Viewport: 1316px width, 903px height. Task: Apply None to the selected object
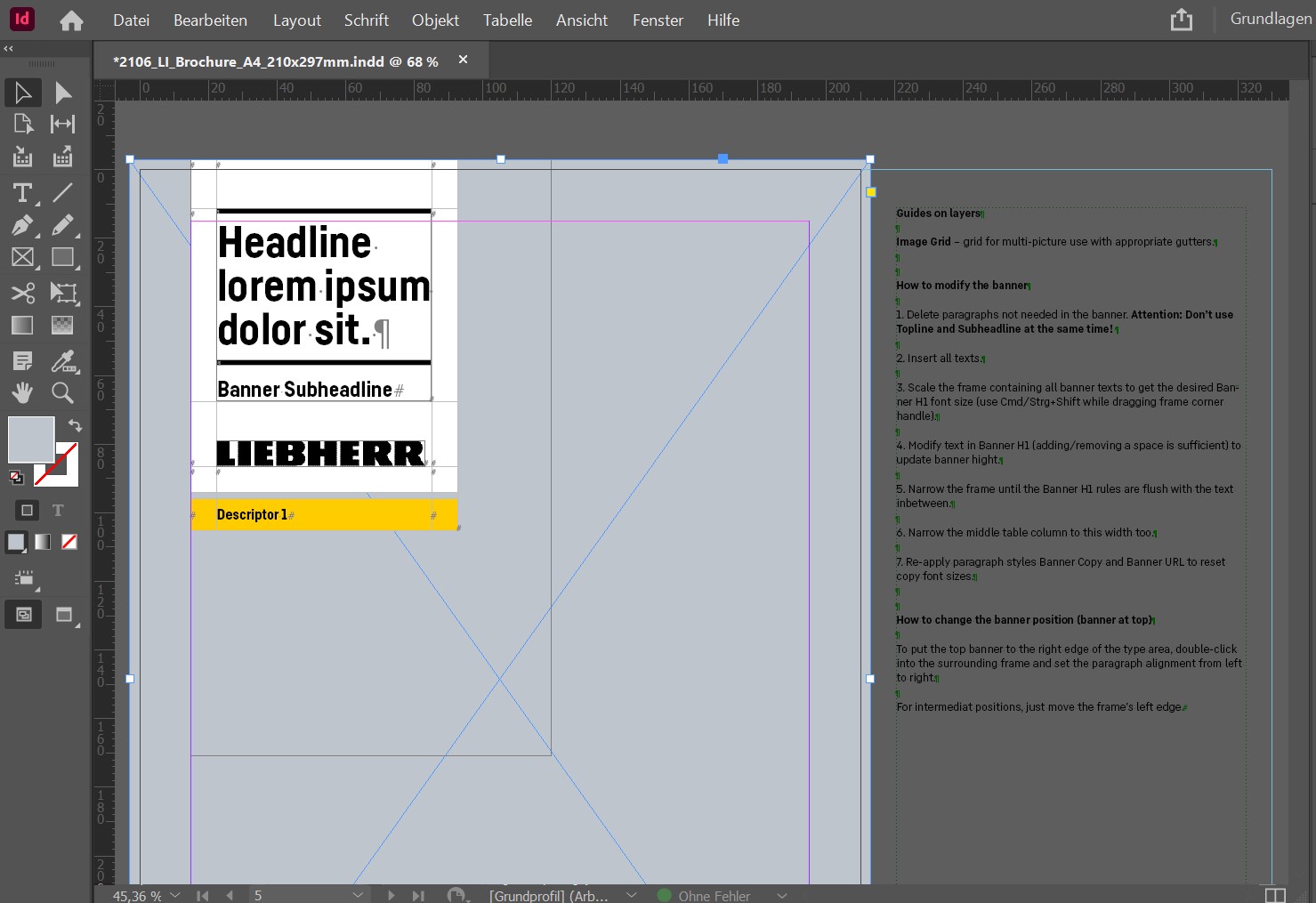[x=69, y=542]
